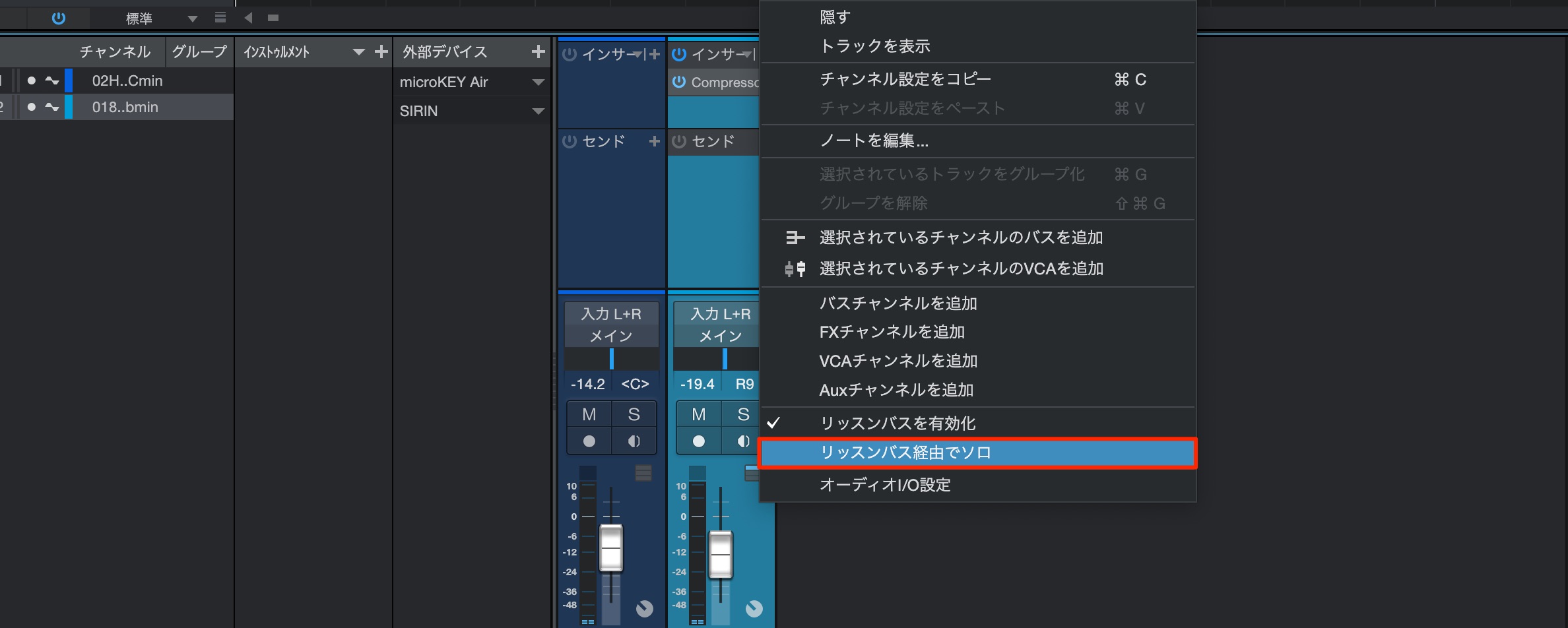Add an insert on first channel strip
The height and width of the screenshot is (628, 1568).
[655, 54]
